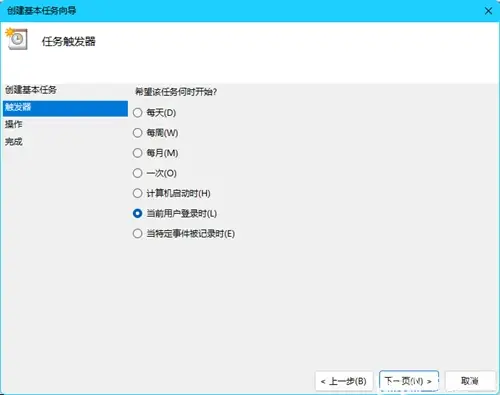Click the 任务触发器 heading text

point(69,42)
